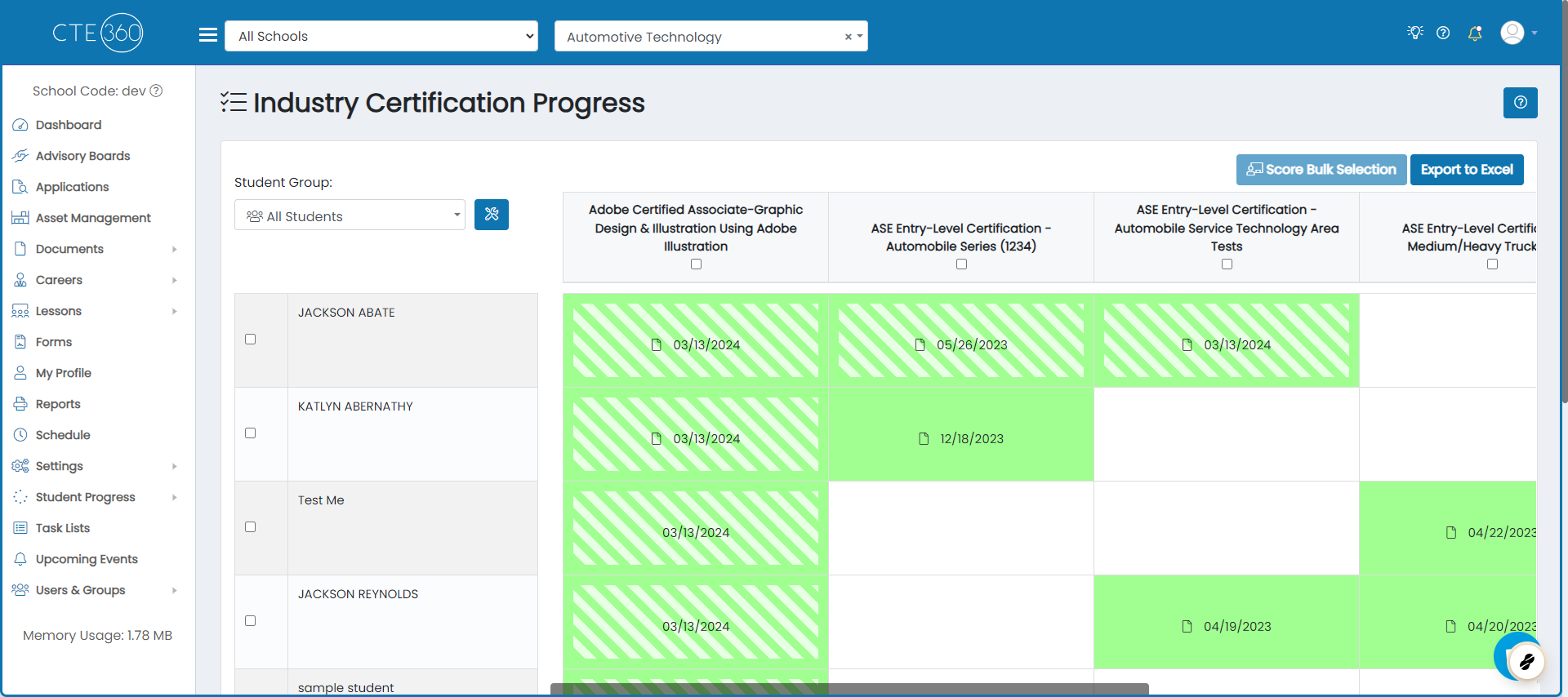The height and width of the screenshot is (697, 1568).
Task: Open the user avatar account menu
Action: pyautogui.click(x=1519, y=33)
